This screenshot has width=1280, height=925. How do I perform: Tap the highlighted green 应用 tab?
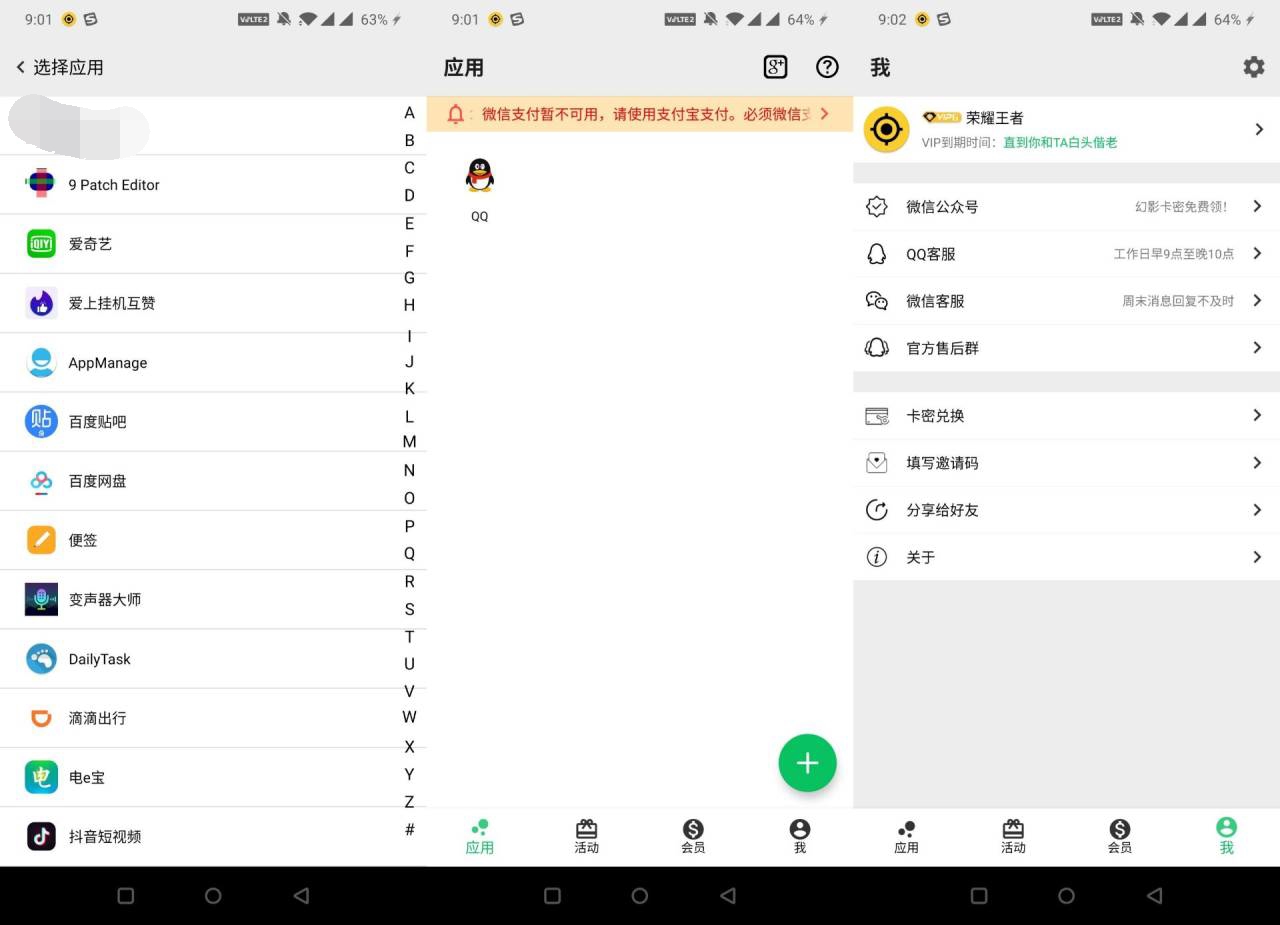[480, 836]
